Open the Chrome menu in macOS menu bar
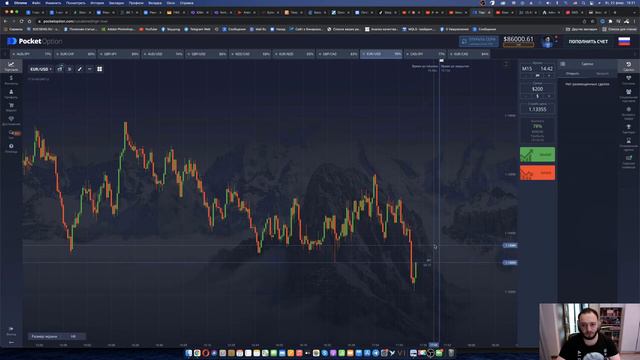The width and height of the screenshot is (640, 360). tap(20, 3)
